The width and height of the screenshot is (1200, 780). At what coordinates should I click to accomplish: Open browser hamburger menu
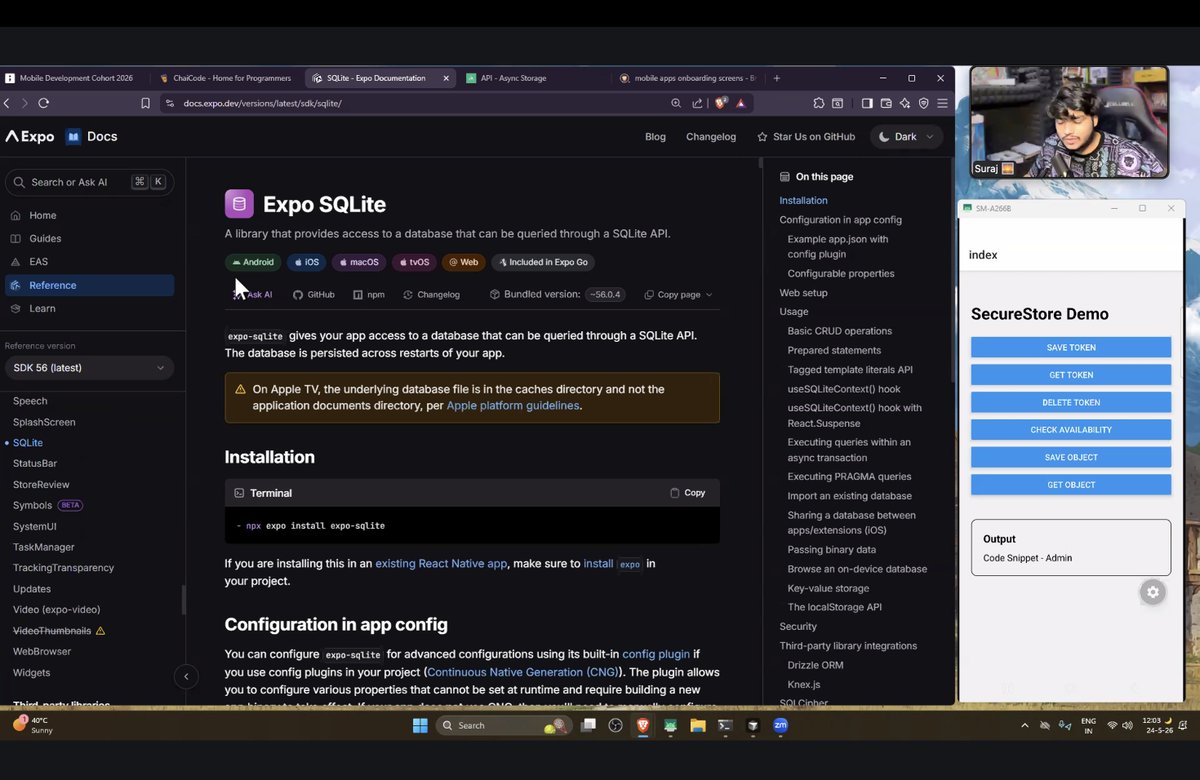(942, 103)
